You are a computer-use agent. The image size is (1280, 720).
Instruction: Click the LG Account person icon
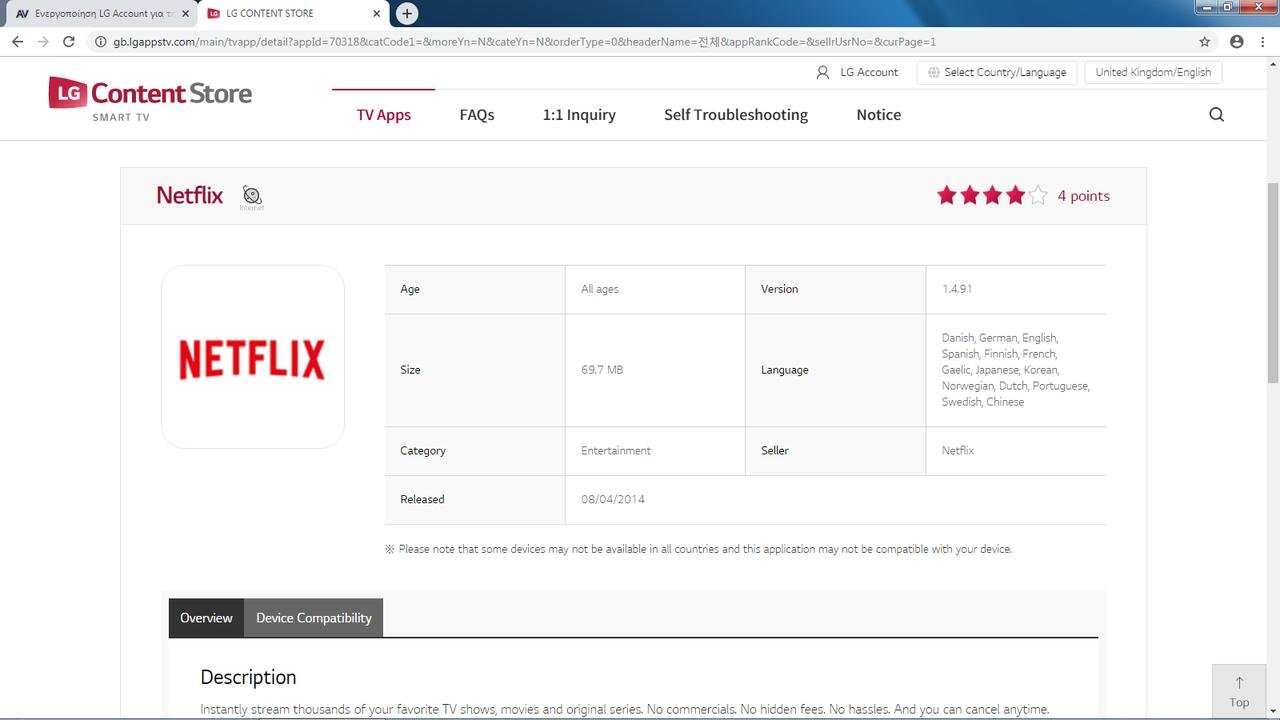(823, 72)
